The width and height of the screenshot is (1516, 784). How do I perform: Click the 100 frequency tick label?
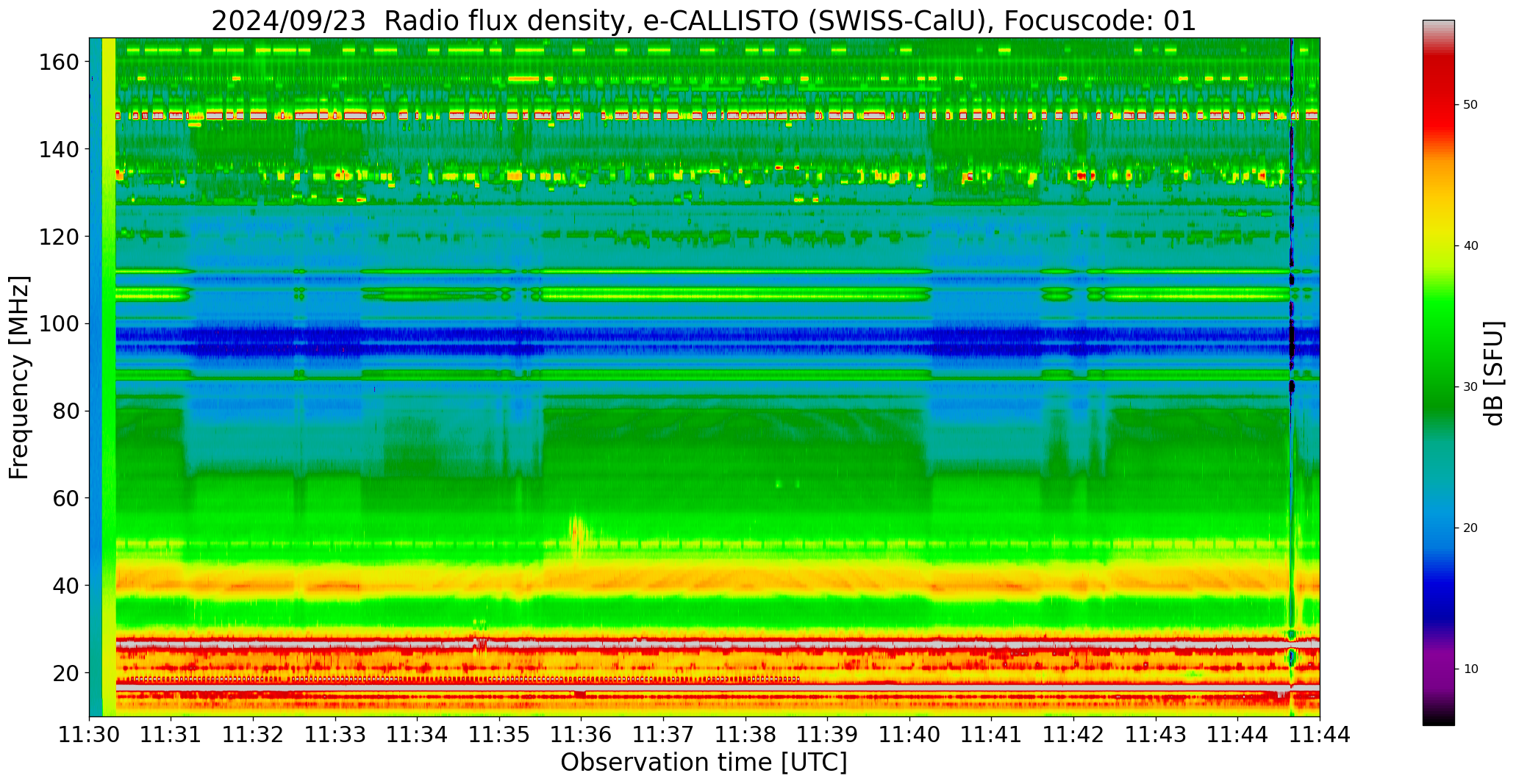click(59, 323)
